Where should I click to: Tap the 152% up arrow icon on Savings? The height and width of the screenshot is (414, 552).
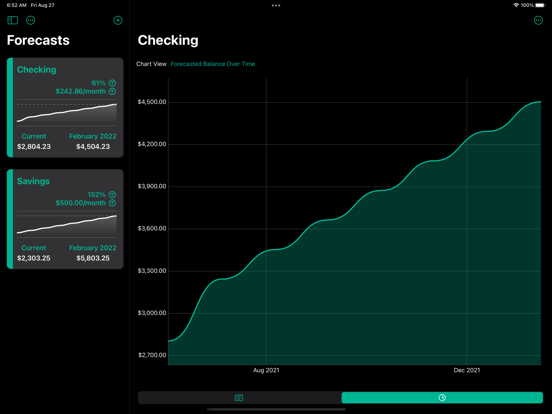pyautogui.click(x=112, y=194)
